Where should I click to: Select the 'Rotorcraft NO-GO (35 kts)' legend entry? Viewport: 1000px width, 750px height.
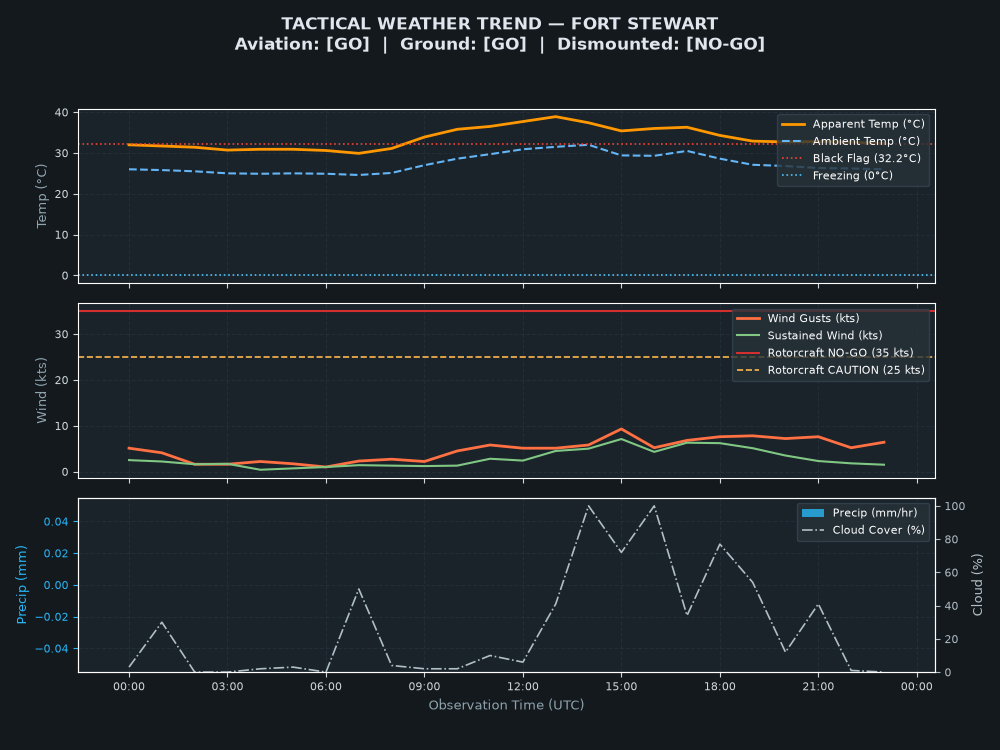coord(825,353)
